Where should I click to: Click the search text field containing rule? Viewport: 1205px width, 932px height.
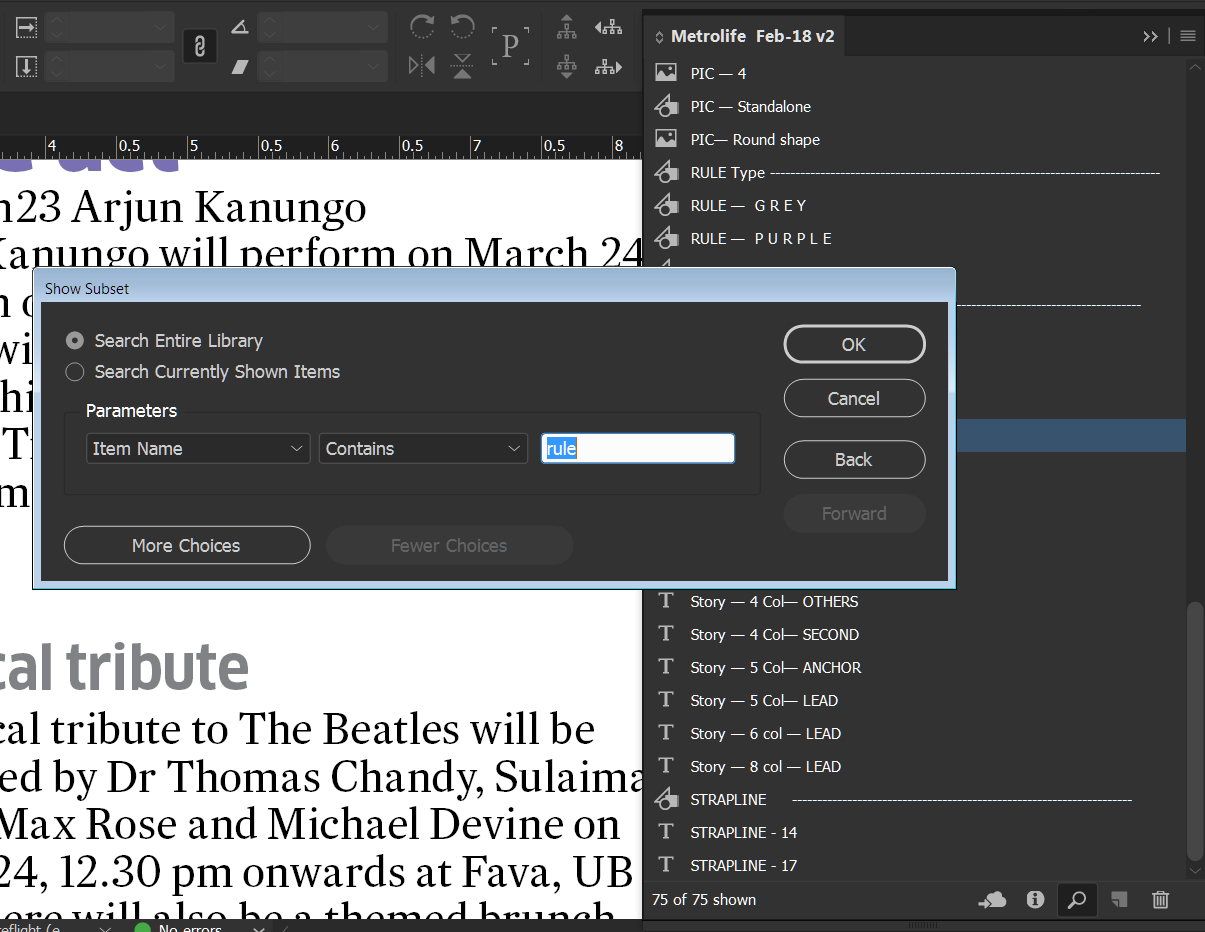pos(638,449)
